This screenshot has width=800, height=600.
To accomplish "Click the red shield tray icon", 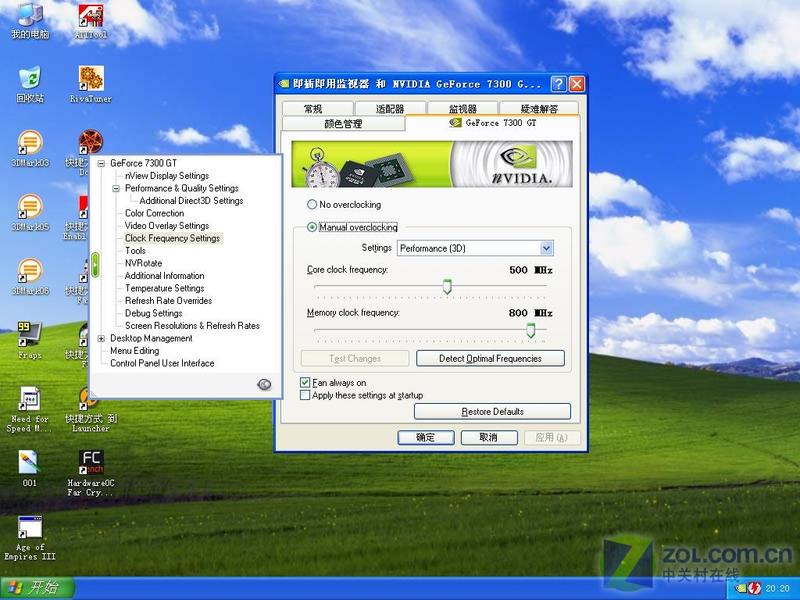I will [x=754, y=589].
